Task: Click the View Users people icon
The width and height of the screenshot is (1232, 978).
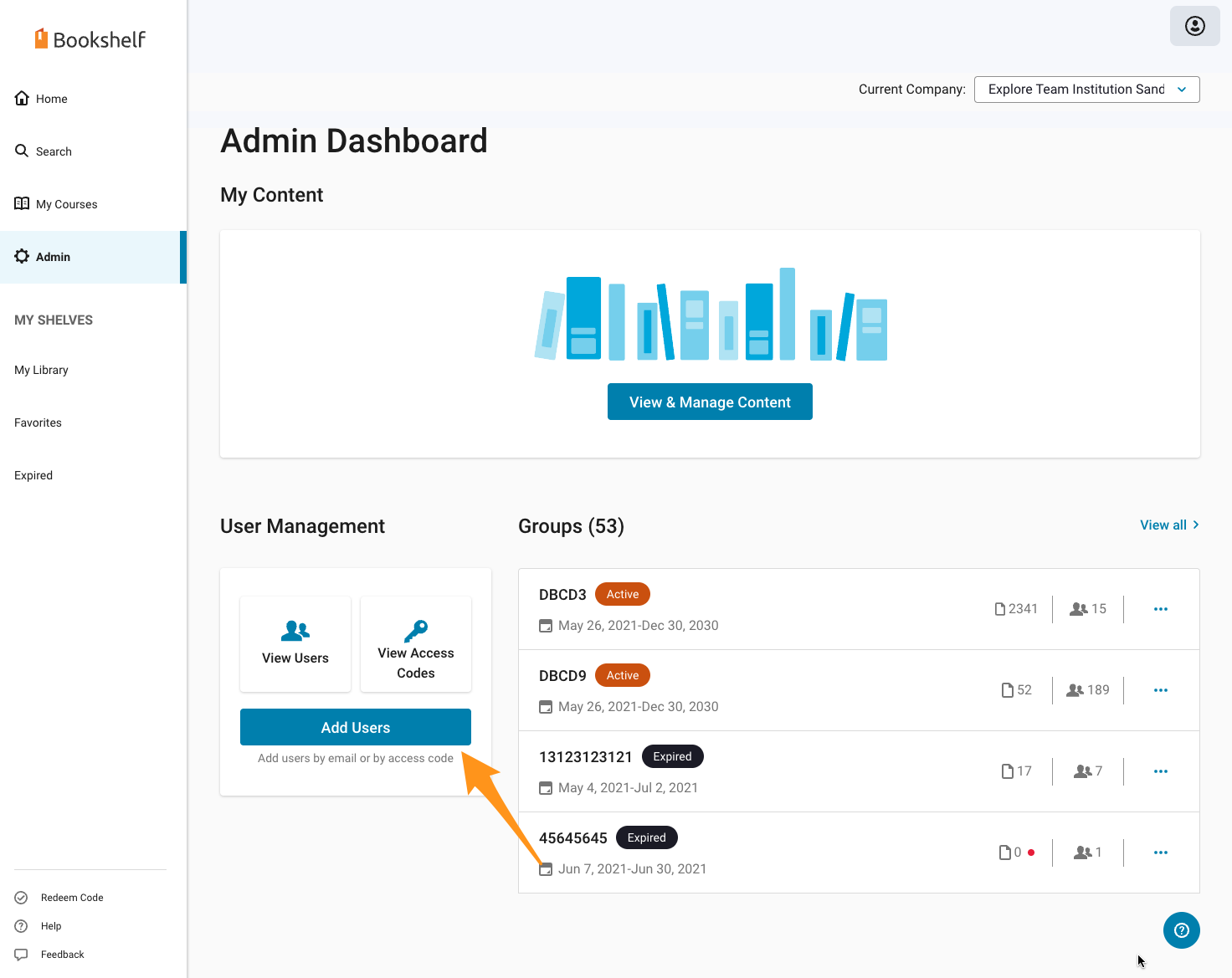Action: pyautogui.click(x=295, y=630)
